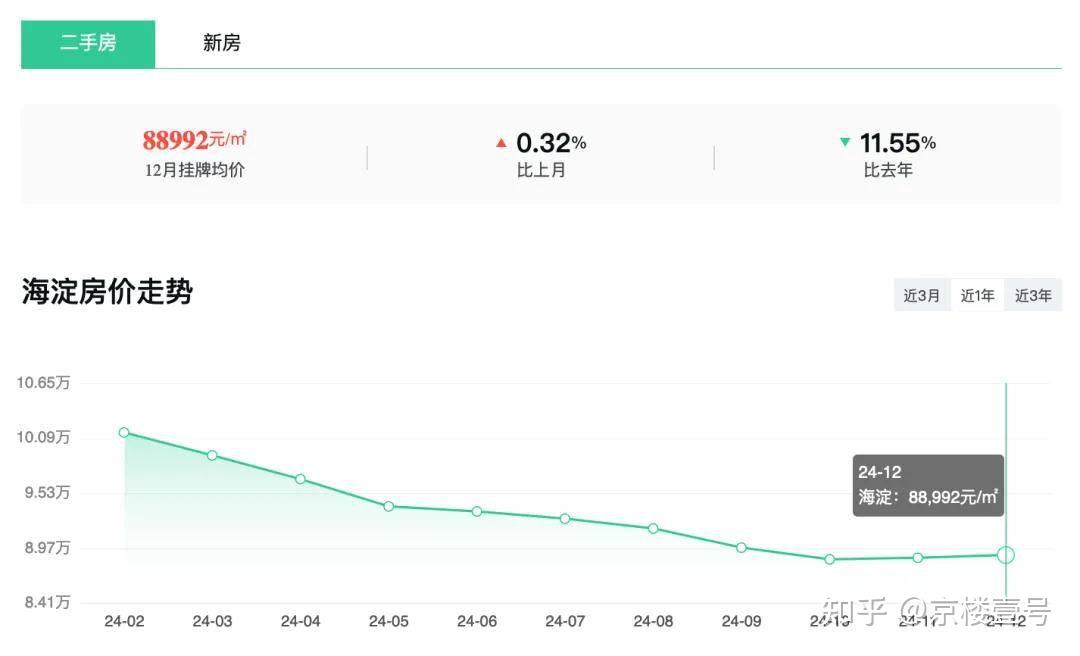Click the 24-07 data point marker
Image resolution: width=1080 pixels, height=656 pixels.
coord(565,518)
